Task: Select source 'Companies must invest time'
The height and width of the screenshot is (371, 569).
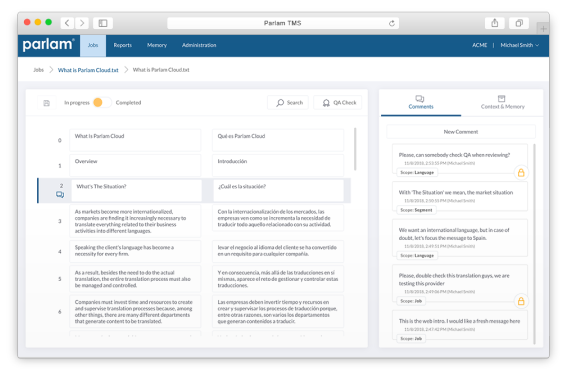Action: click(x=135, y=311)
